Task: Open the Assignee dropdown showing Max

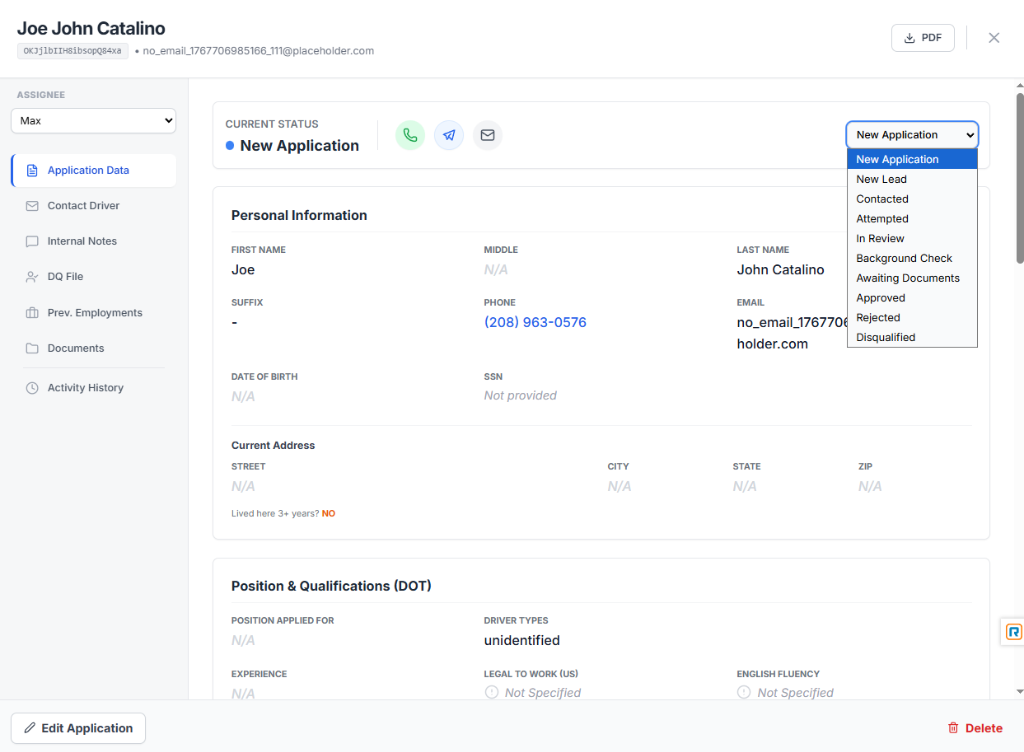Action: tap(93, 120)
